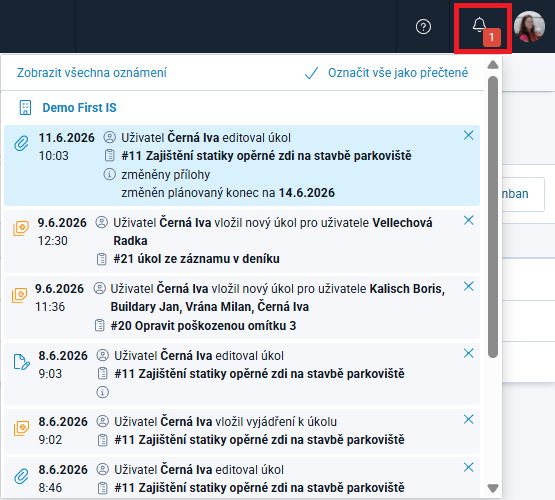The height and width of the screenshot is (500, 555).
Task: Click paperclip icon on 8.6.2026 8:46 notification
Action: coord(21,476)
